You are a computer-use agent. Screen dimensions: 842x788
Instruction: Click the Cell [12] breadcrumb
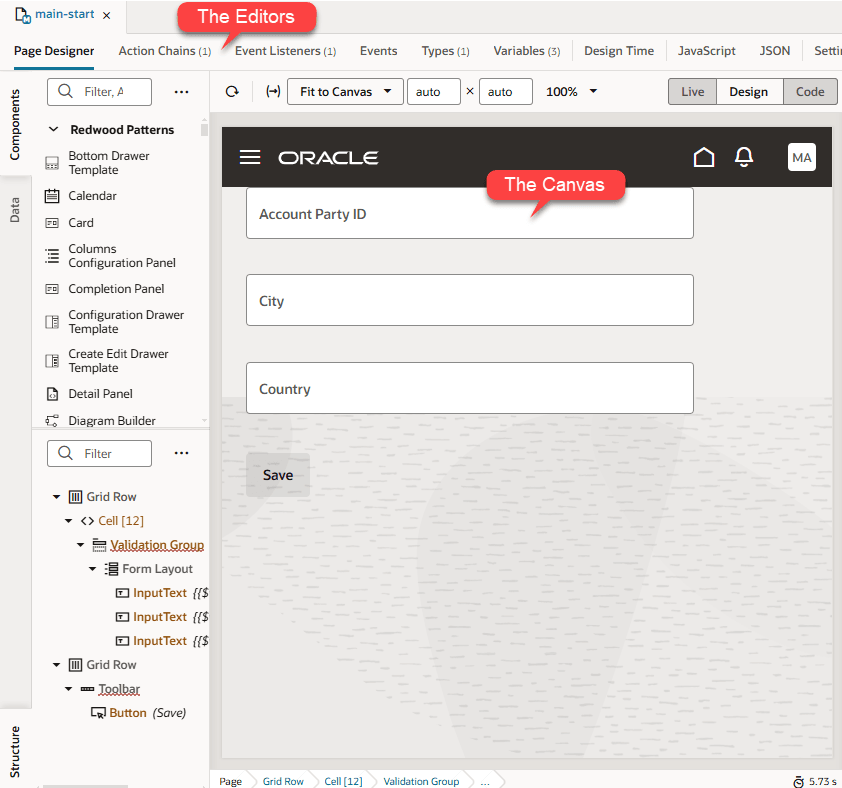(343, 782)
